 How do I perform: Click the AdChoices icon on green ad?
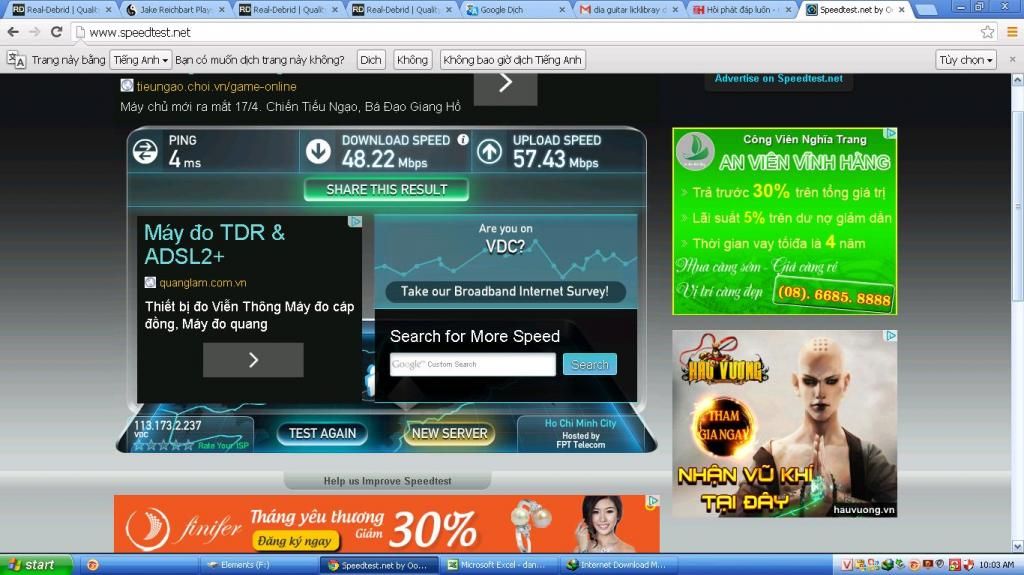[890, 133]
